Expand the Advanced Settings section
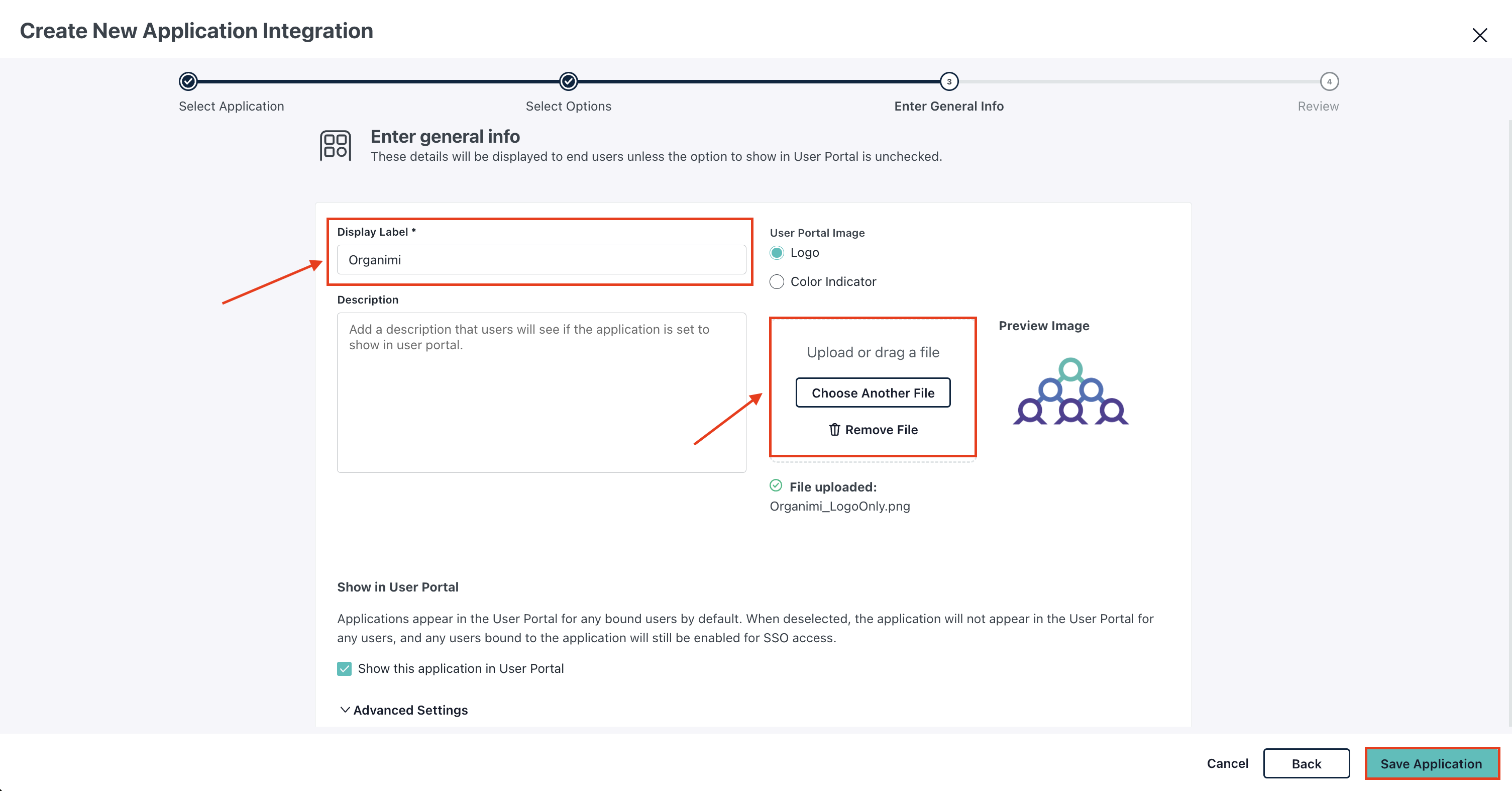The height and width of the screenshot is (791, 1512). tap(403, 710)
